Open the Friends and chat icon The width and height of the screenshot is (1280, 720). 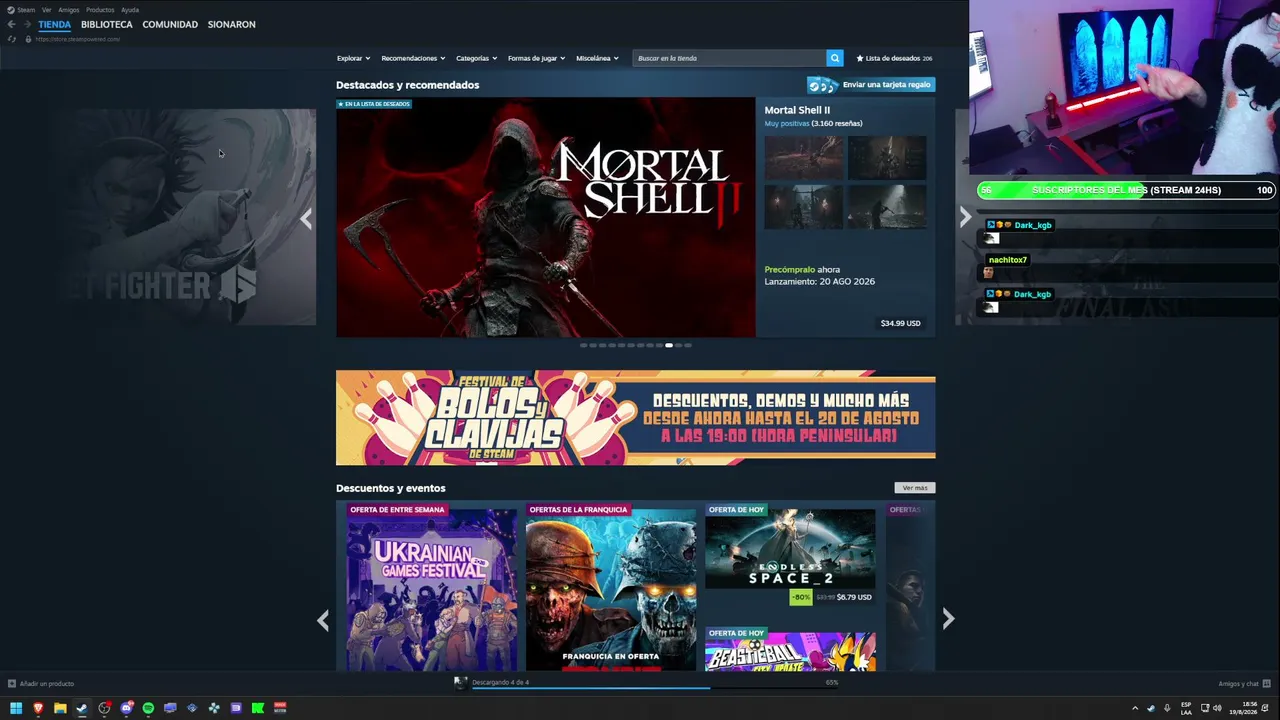[x=1266, y=684]
